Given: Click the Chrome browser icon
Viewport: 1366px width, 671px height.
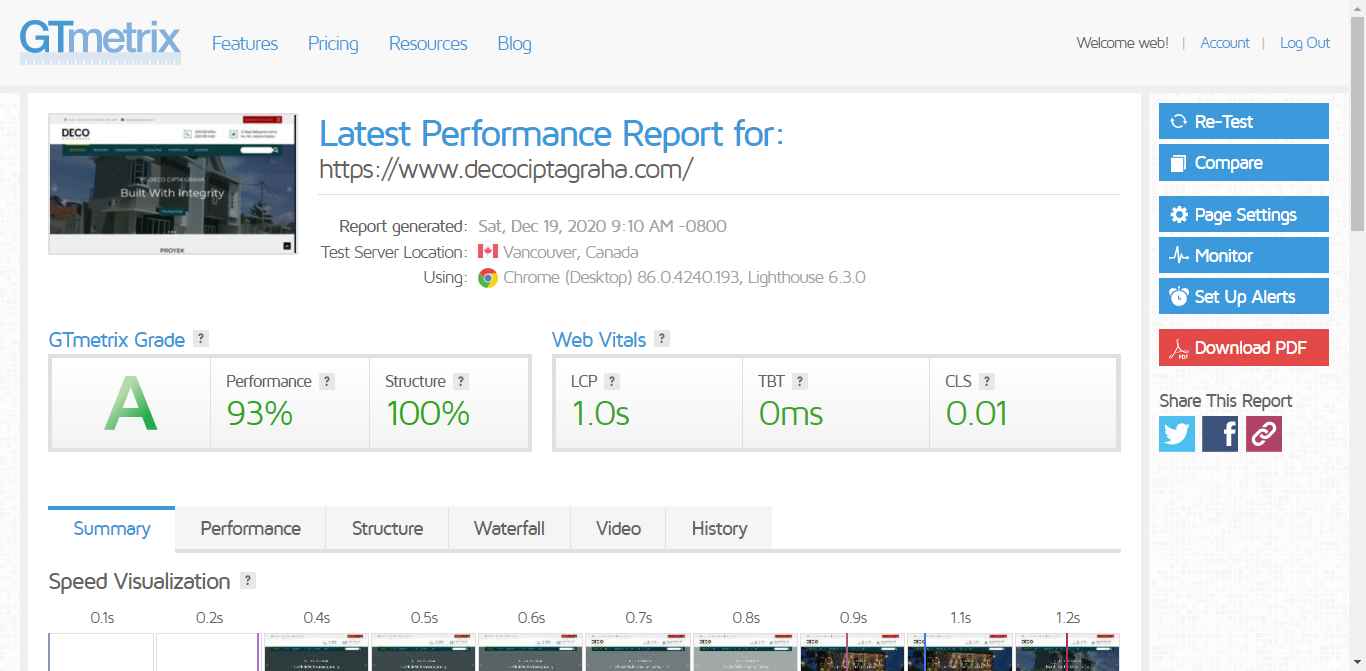Looking at the screenshot, I should pyautogui.click(x=488, y=278).
